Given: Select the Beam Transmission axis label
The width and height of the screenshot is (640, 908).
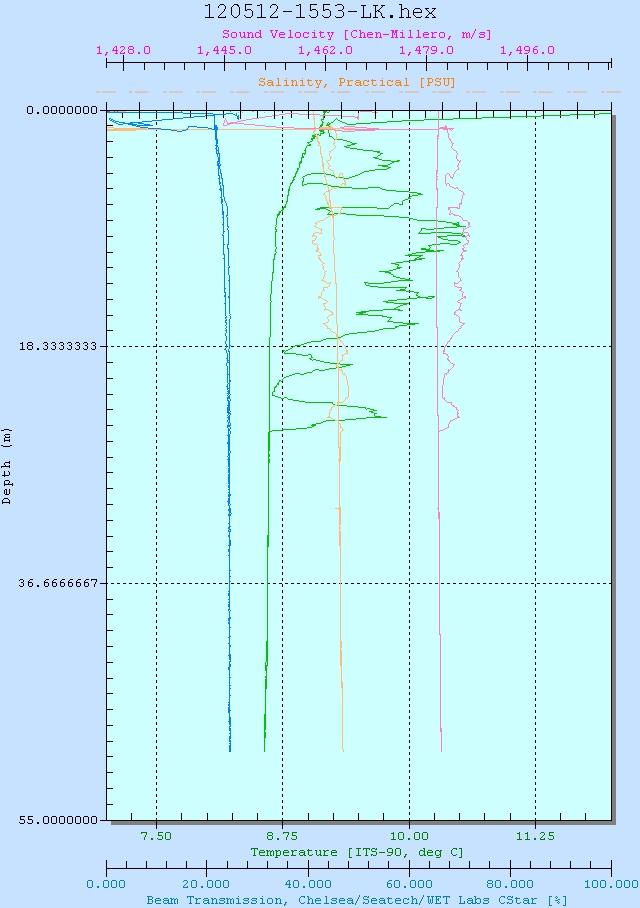Looking at the screenshot, I should coord(357,899).
